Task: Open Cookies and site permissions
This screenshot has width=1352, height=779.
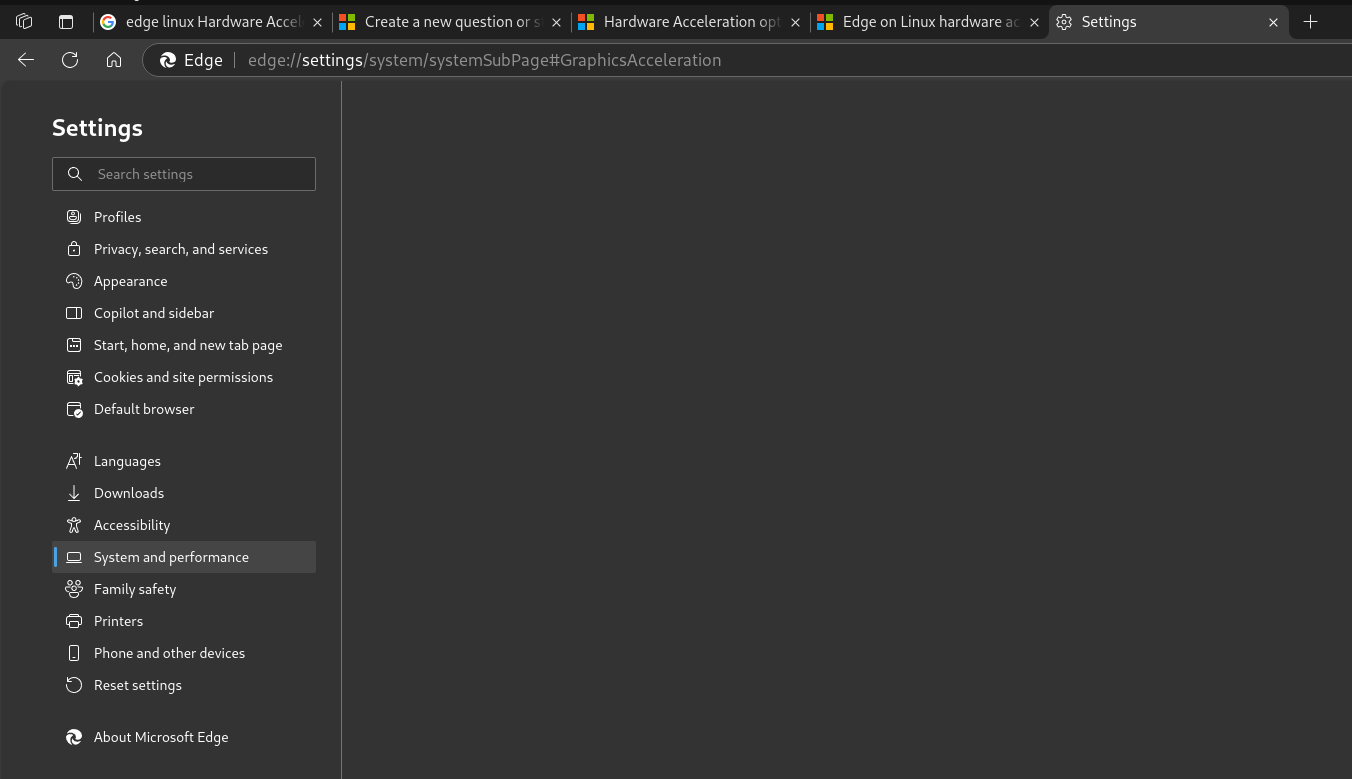Action: pos(184,377)
